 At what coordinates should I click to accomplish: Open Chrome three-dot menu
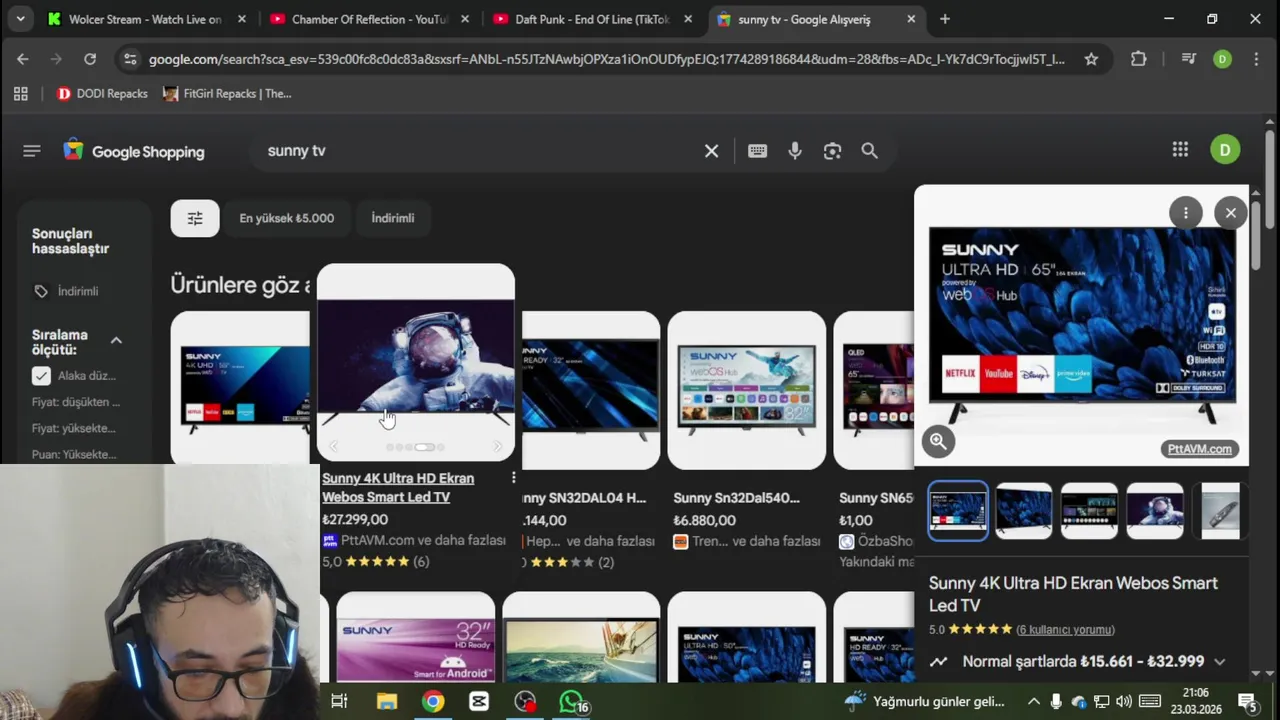point(1257,59)
